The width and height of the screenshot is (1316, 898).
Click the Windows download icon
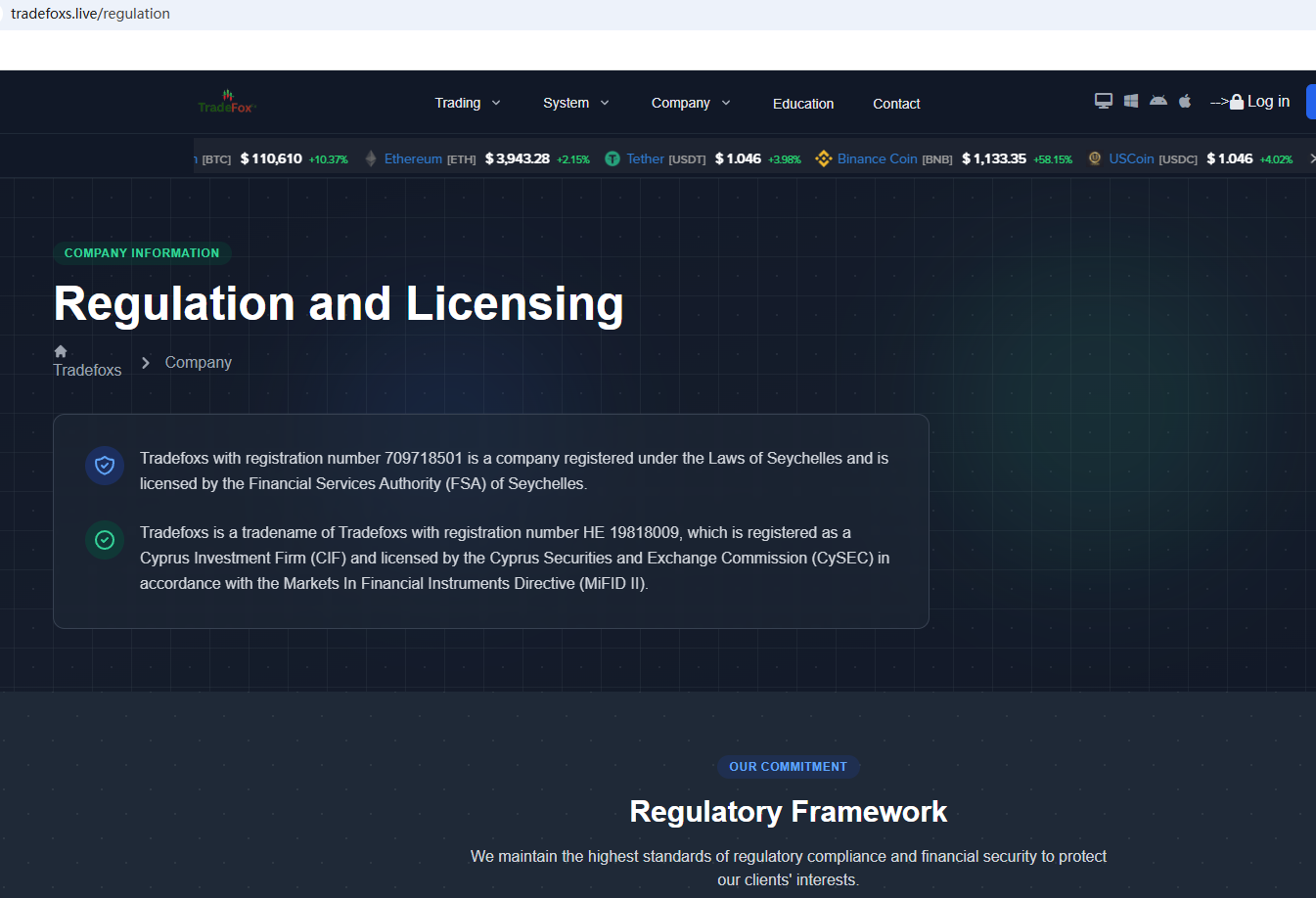(x=1131, y=101)
